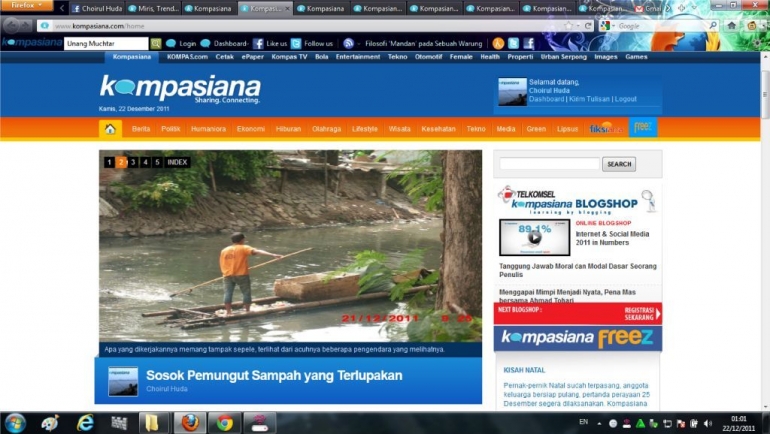Image resolution: width=770 pixels, height=434 pixels.
Task: Click Logout link
Action: click(x=626, y=99)
